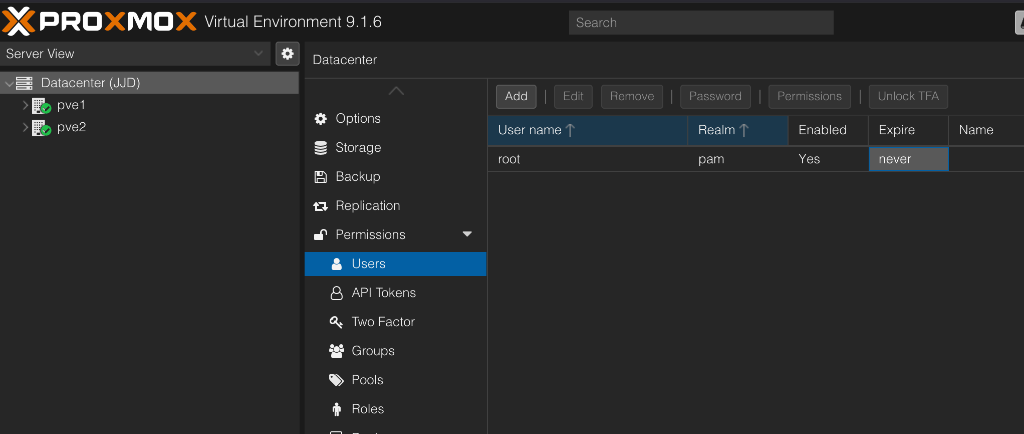The height and width of the screenshot is (434, 1024).
Task: Click the pve1 node icon
Action: pos(42,106)
